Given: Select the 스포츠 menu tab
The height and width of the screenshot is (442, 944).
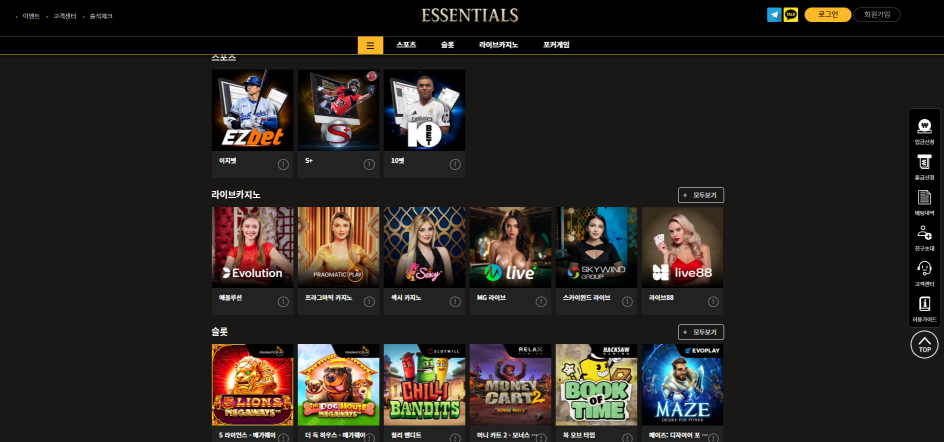Looking at the screenshot, I should coord(406,45).
